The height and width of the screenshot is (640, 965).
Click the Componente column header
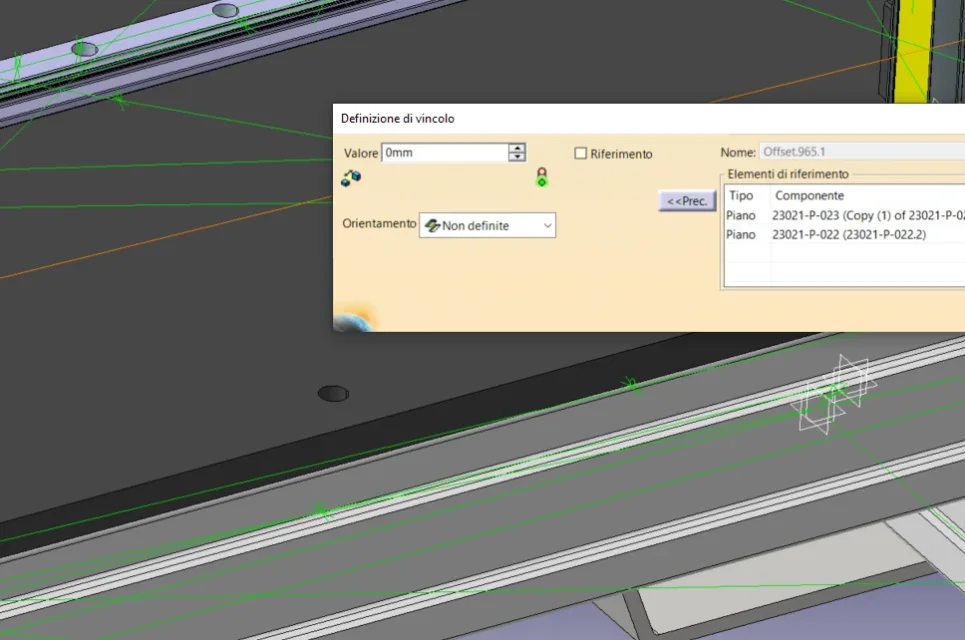[809, 196]
